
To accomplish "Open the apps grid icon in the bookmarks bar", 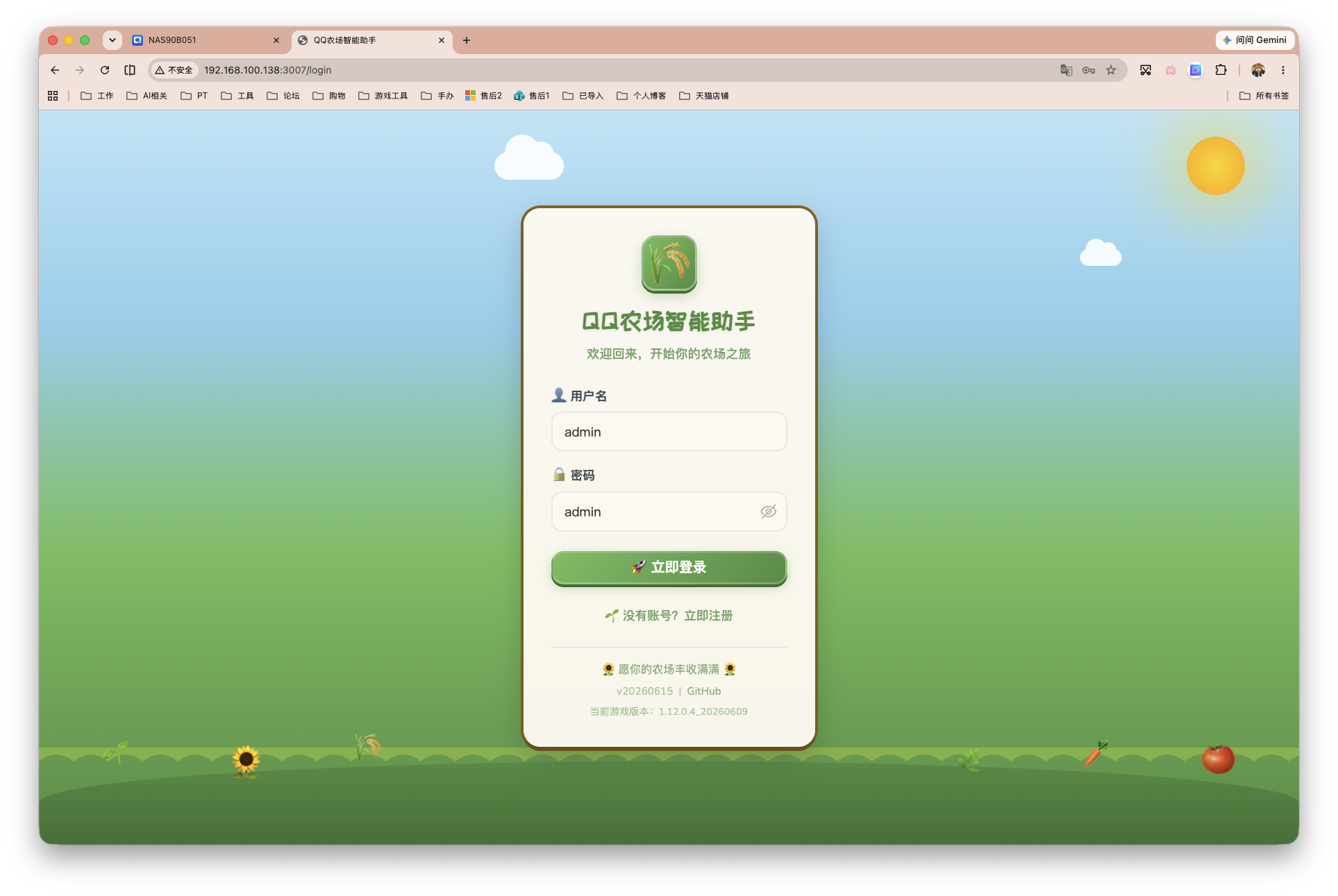I will pyautogui.click(x=53, y=96).
